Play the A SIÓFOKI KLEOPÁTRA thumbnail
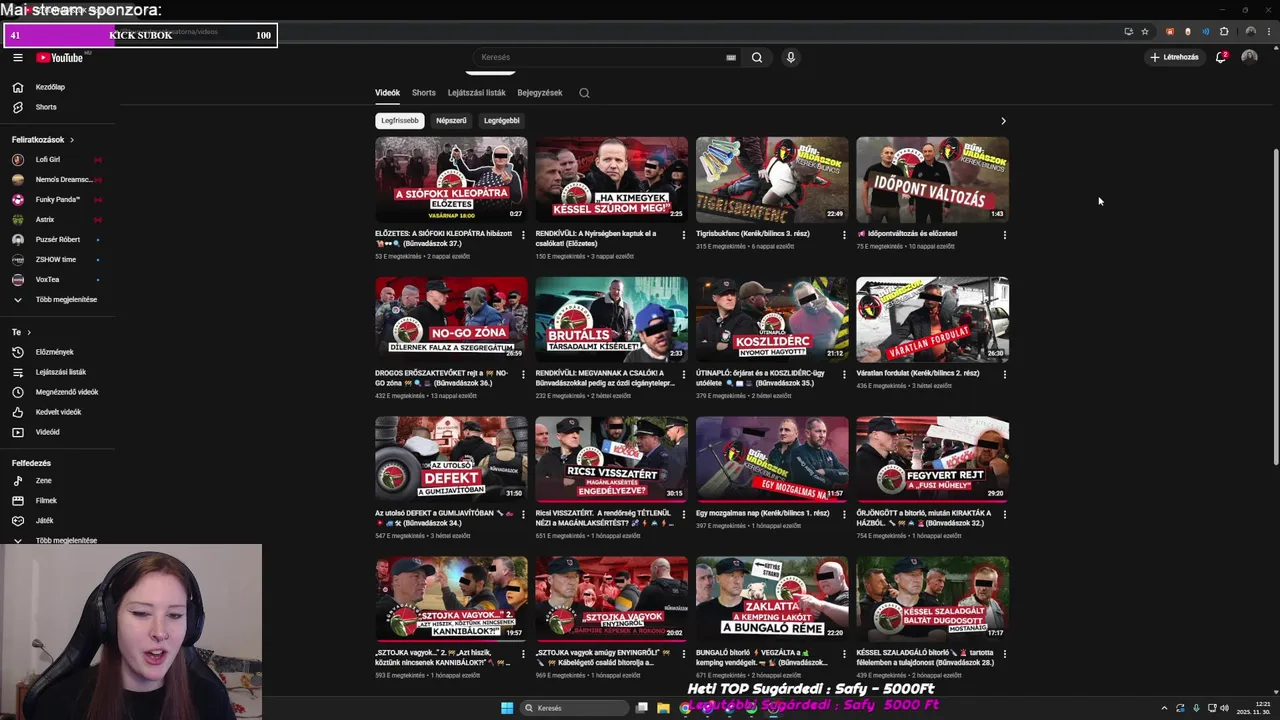 [x=451, y=180]
